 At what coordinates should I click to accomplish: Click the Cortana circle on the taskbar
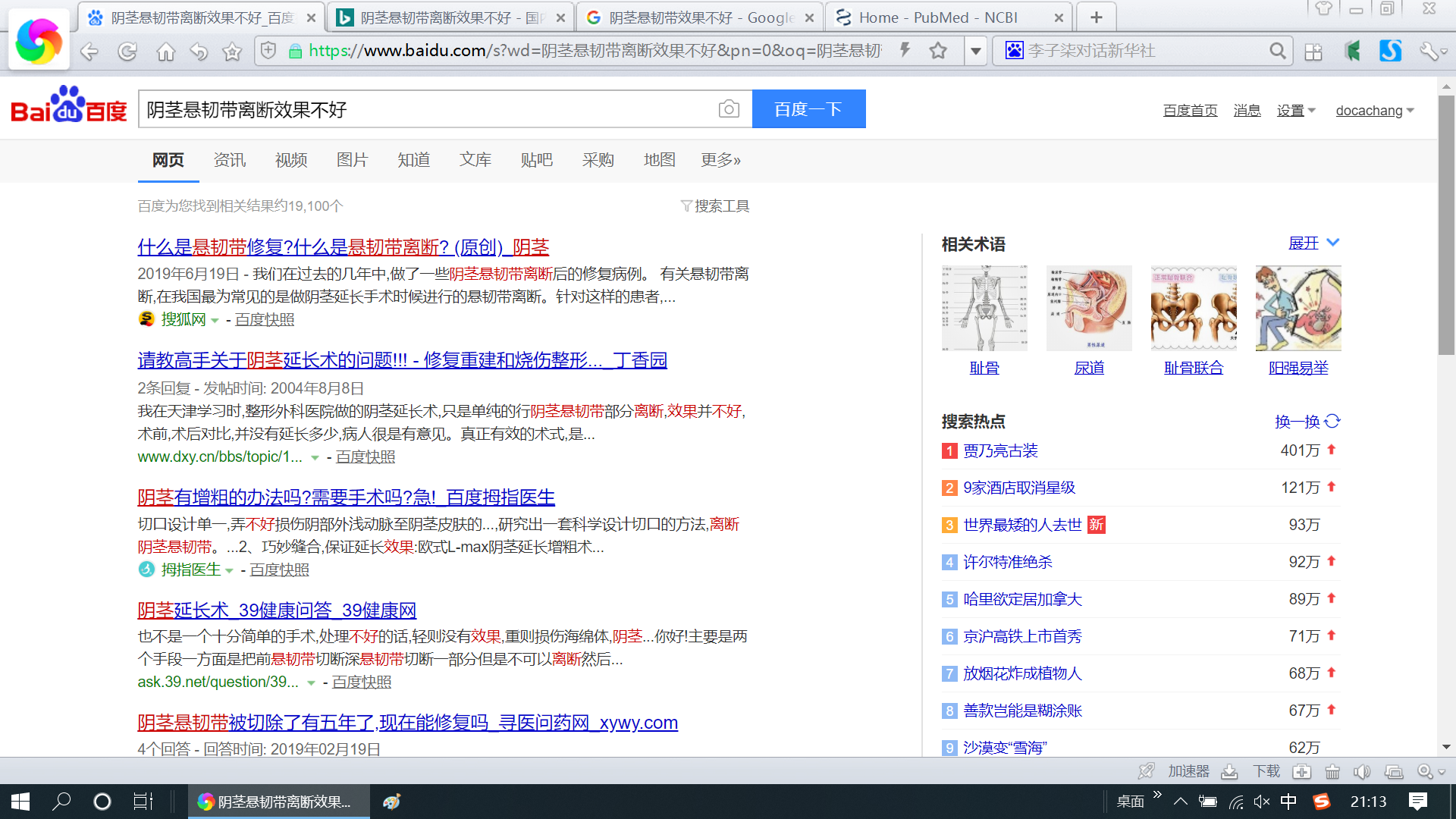point(102,802)
